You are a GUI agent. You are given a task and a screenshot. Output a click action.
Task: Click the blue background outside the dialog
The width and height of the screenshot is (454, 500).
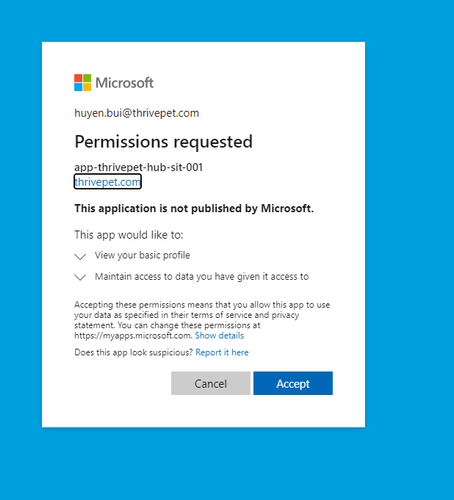(410, 233)
